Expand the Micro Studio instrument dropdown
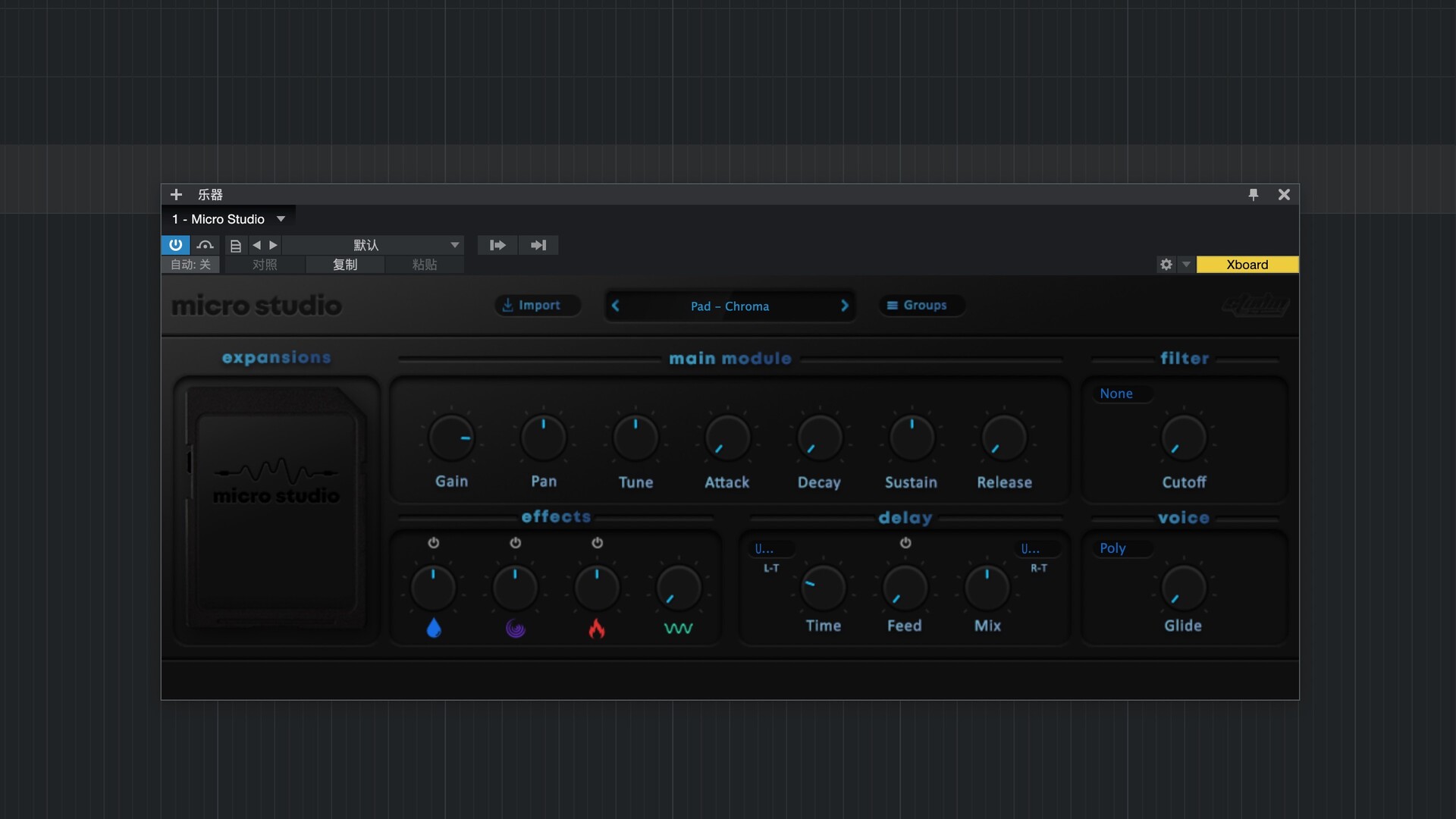 281,219
